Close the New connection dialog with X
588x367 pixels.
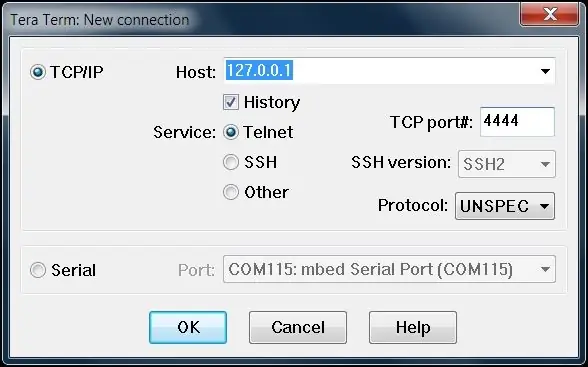[x=550, y=15]
